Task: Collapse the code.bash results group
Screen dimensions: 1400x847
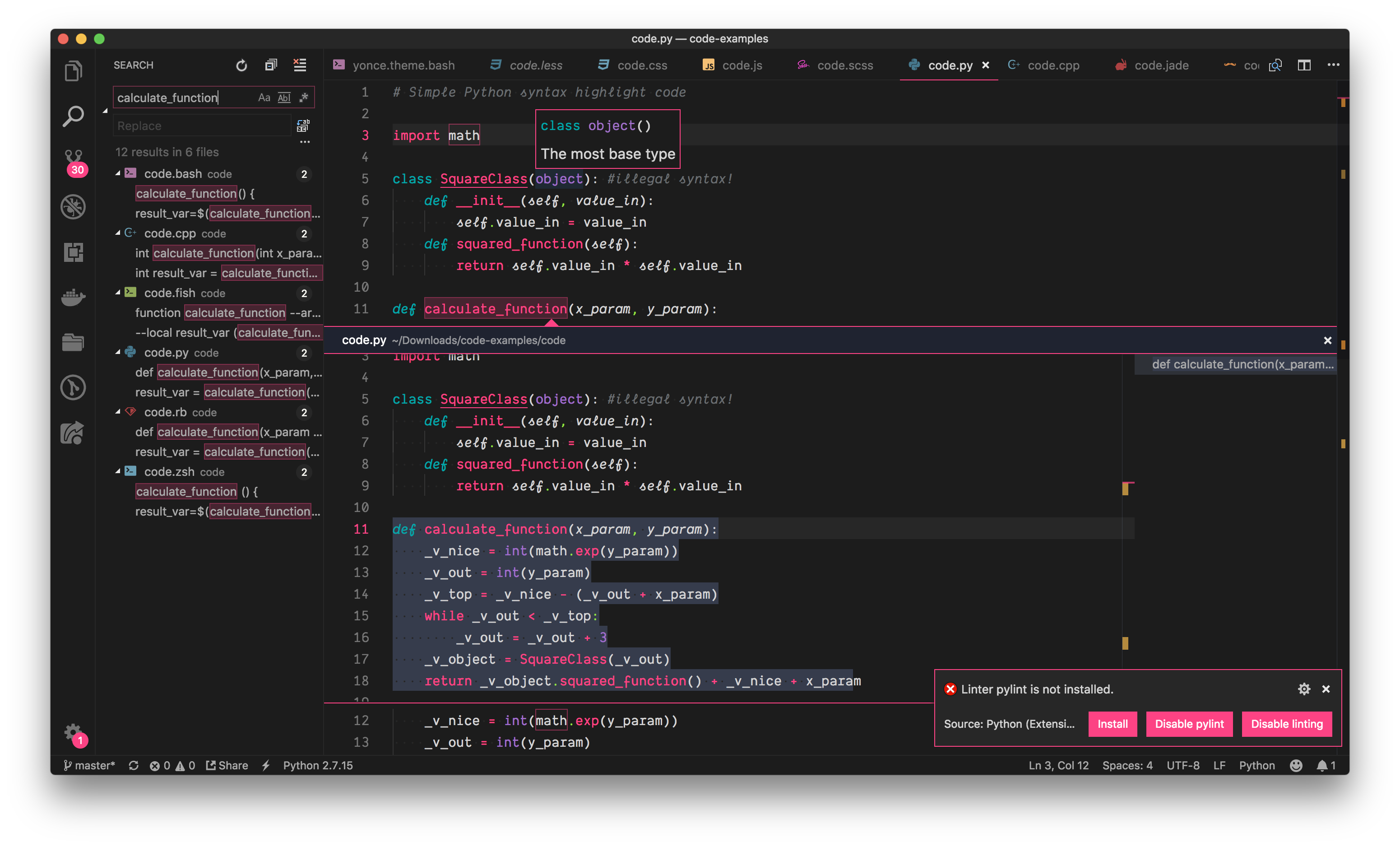Action: [118, 173]
